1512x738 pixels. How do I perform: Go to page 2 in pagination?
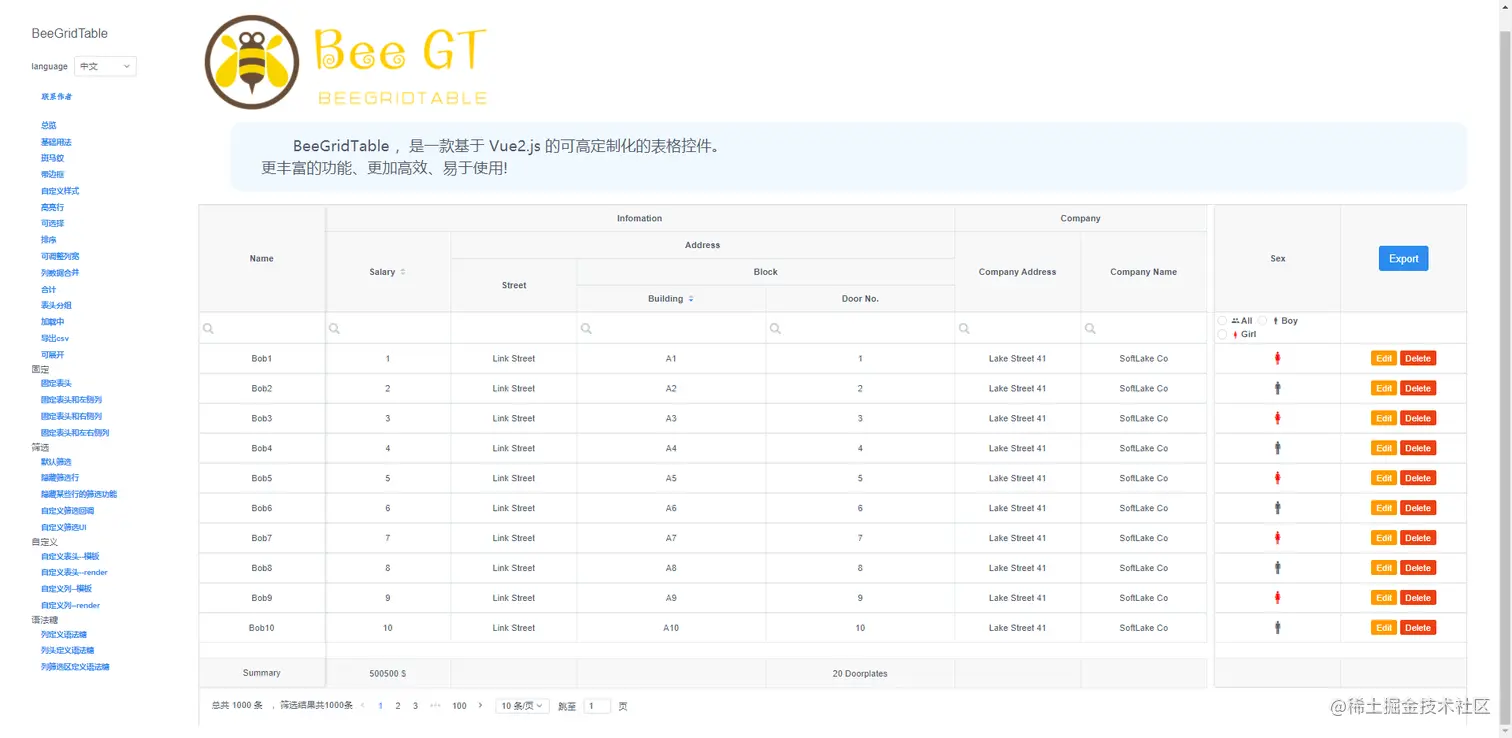pos(398,706)
